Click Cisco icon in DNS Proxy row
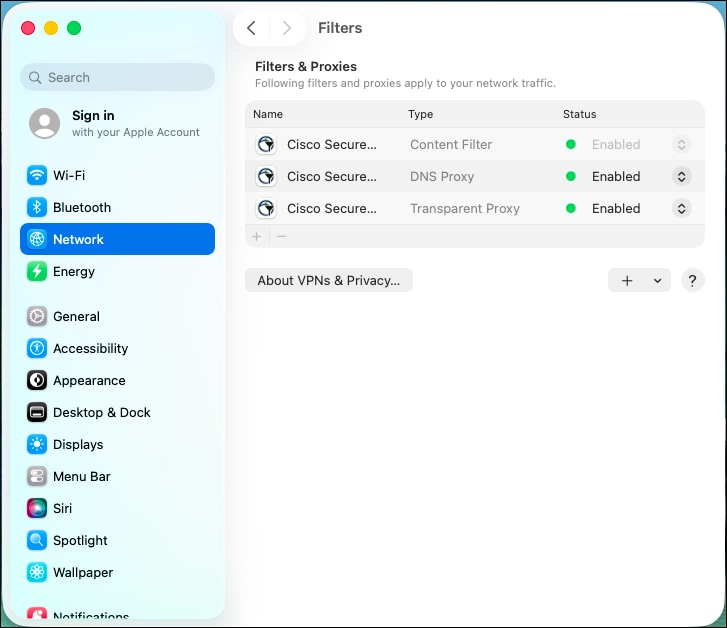 (266, 176)
